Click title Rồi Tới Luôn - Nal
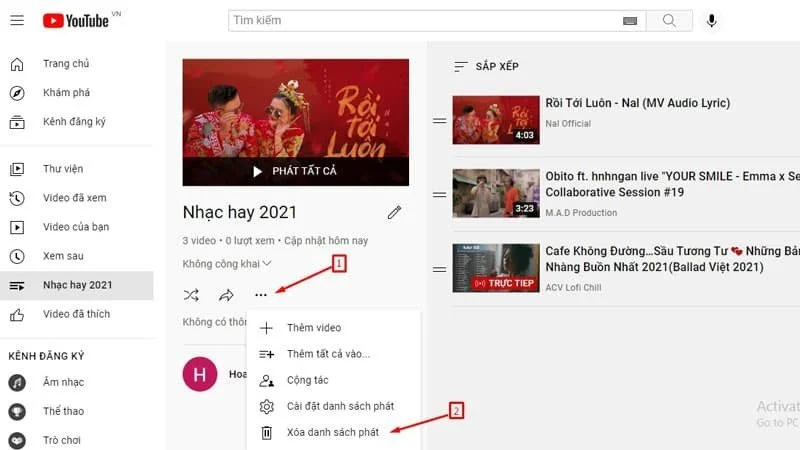The width and height of the screenshot is (800, 450). click(638, 103)
